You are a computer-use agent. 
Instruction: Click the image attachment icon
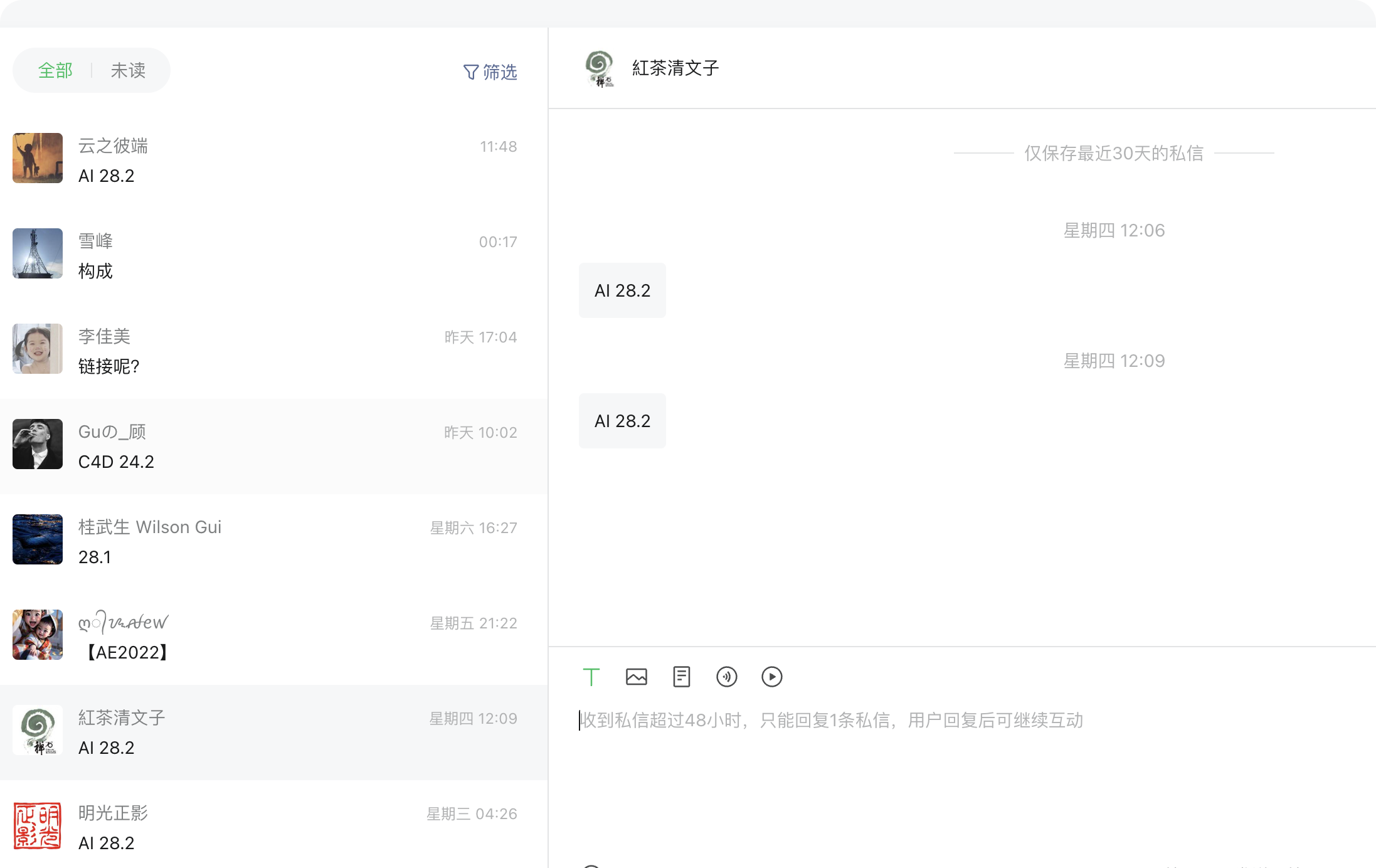click(x=636, y=677)
